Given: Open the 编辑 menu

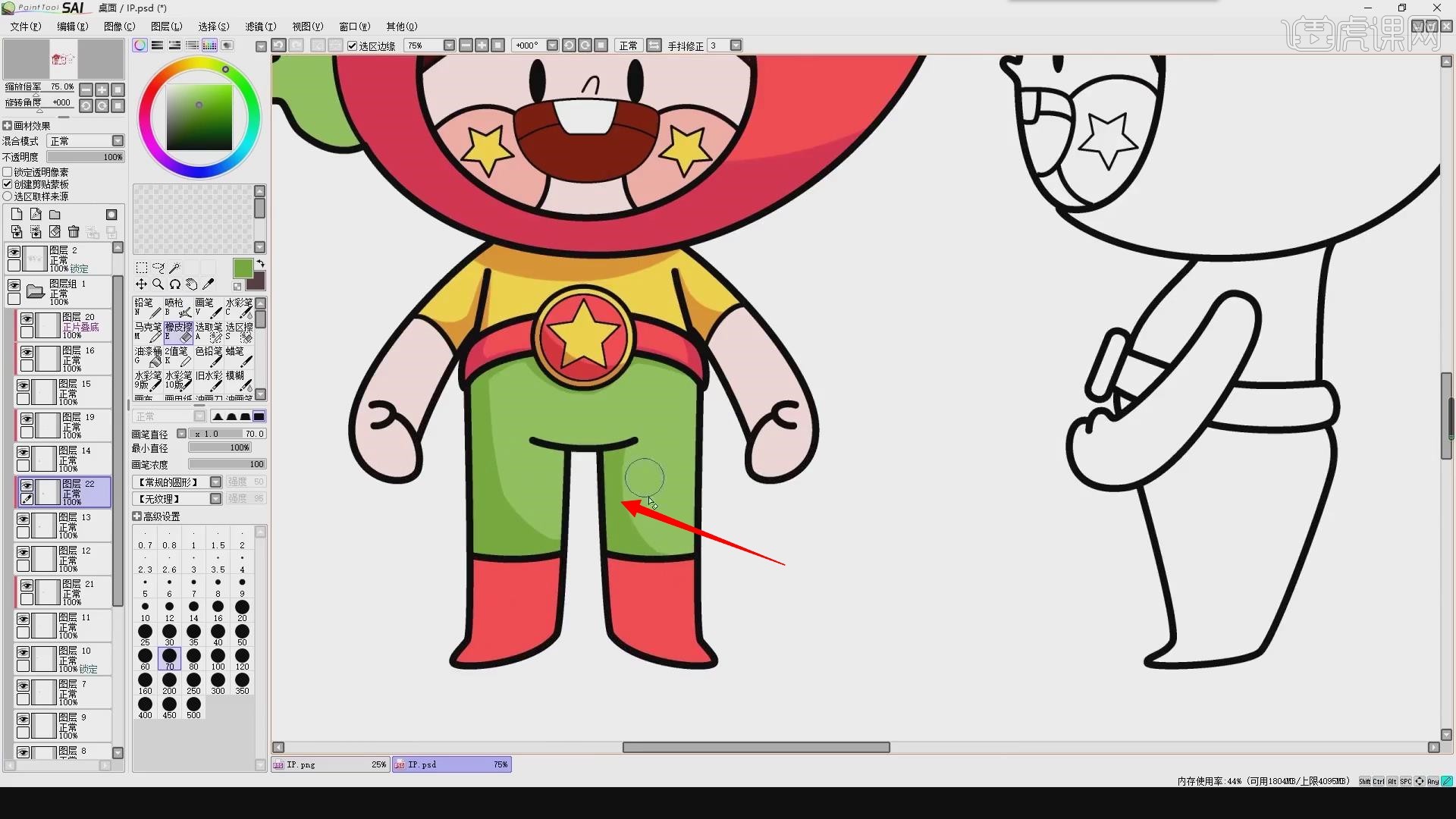Looking at the screenshot, I should tap(72, 27).
